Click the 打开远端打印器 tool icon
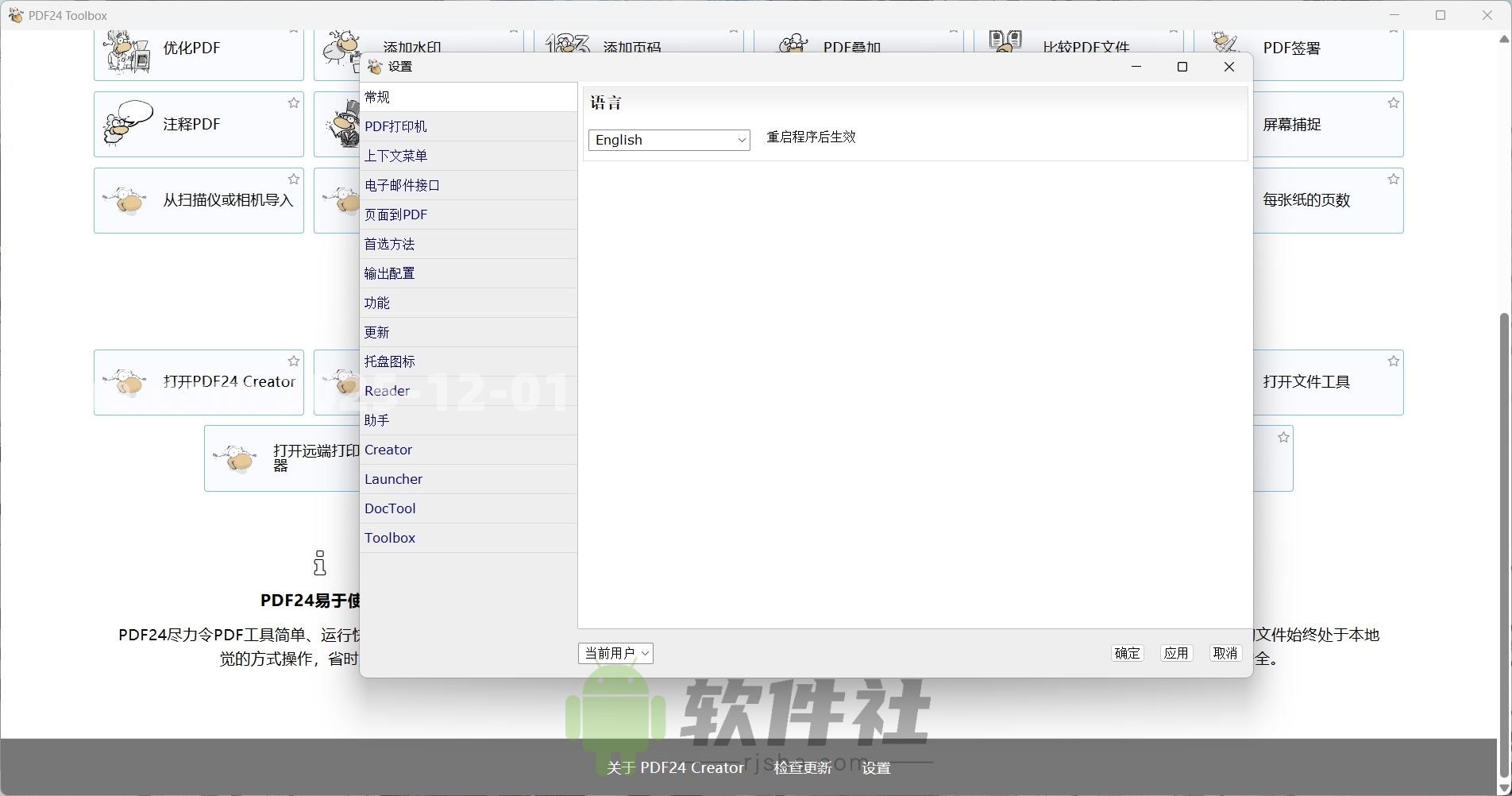 (x=235, y=458)
